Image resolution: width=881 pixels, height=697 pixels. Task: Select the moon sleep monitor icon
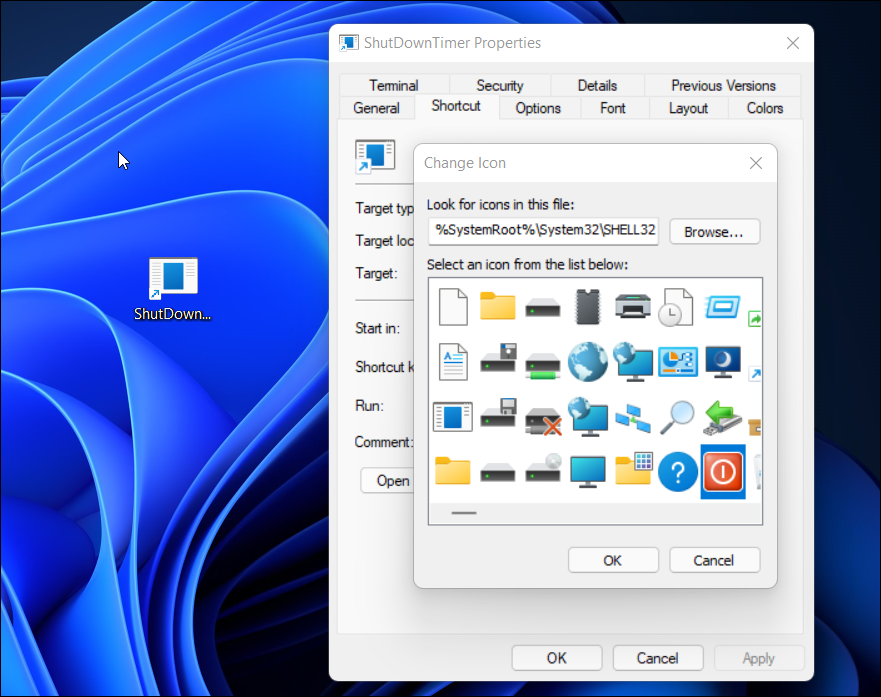click(x=722, y=362)
